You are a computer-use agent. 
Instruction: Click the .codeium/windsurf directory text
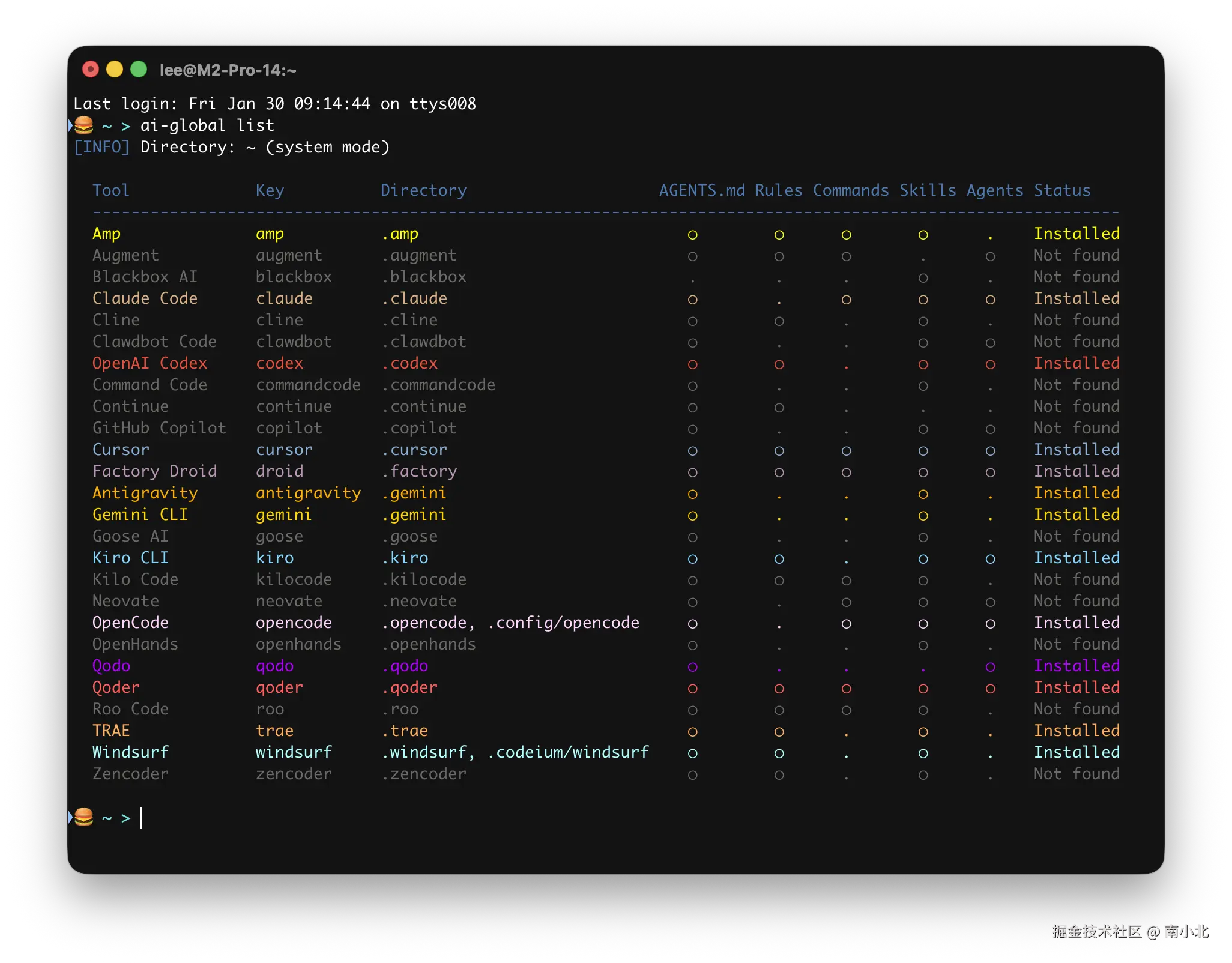(568, 752)
